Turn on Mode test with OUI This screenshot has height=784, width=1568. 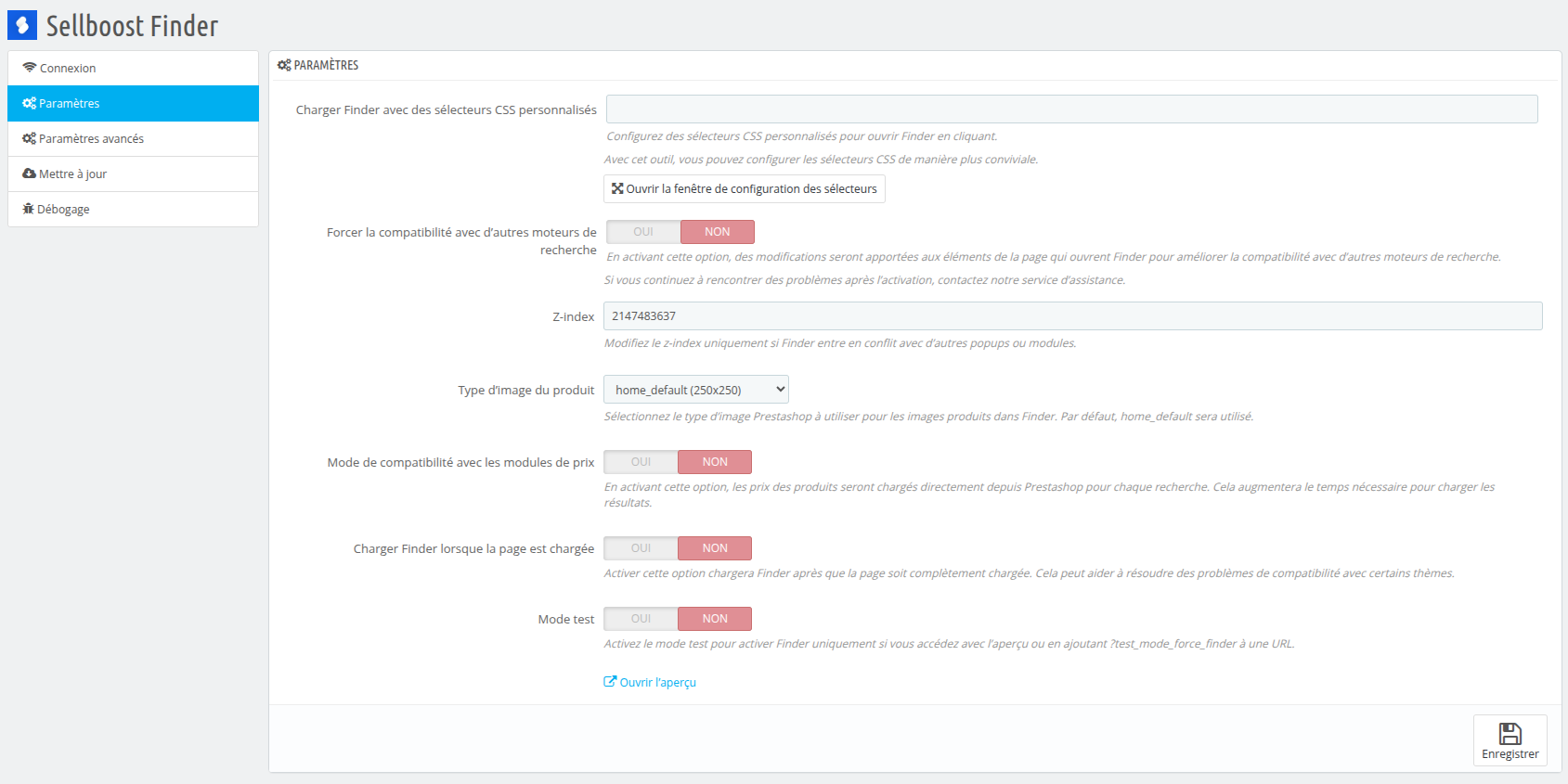tap(641, 619)
